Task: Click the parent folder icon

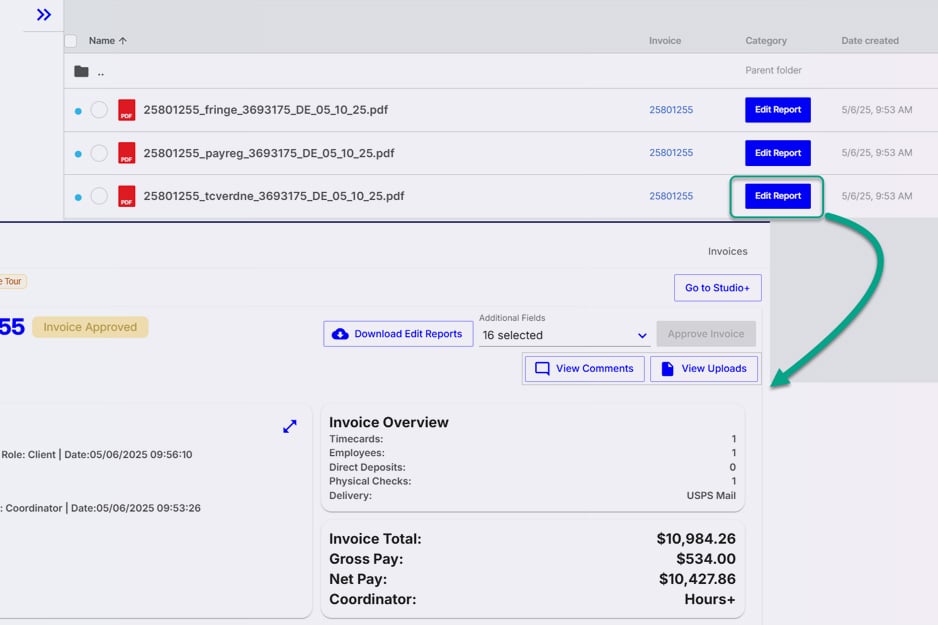Action: pyautogui.click(x=81, y=72)
